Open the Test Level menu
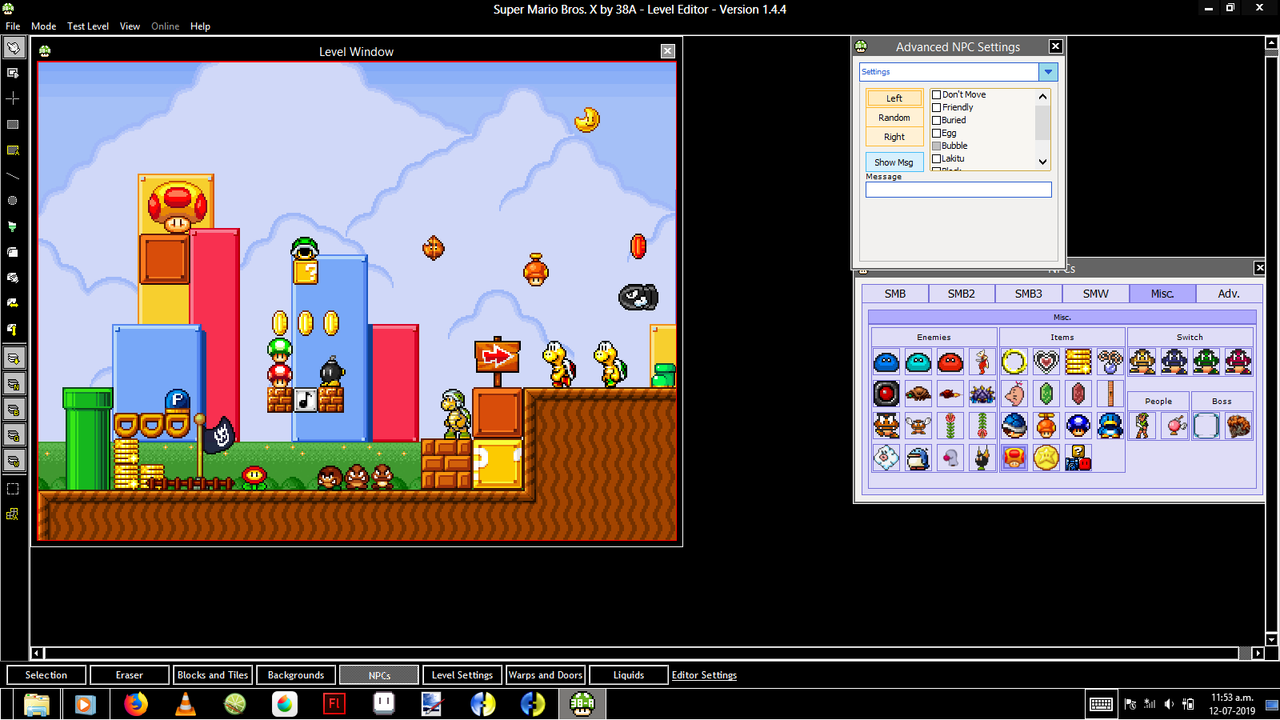The image size is (1280, 720). (x=88, y=26)
